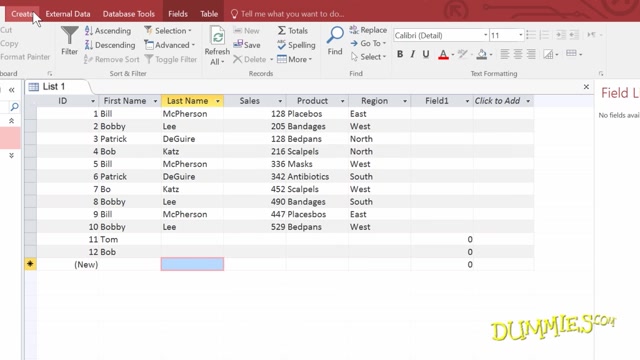Align text right

click(x=531, y=54)
